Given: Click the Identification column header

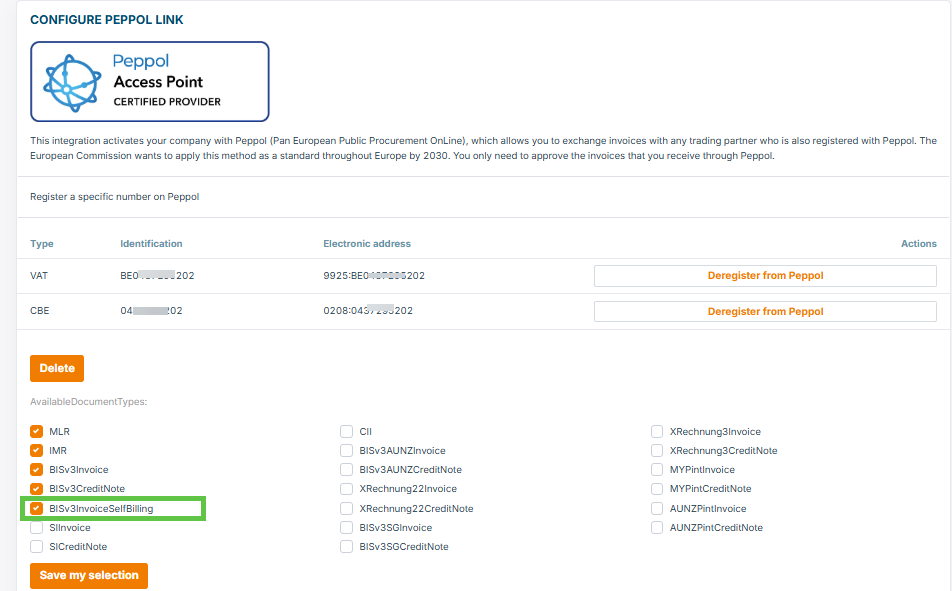Looking at the screenshot, I should 151,244.
